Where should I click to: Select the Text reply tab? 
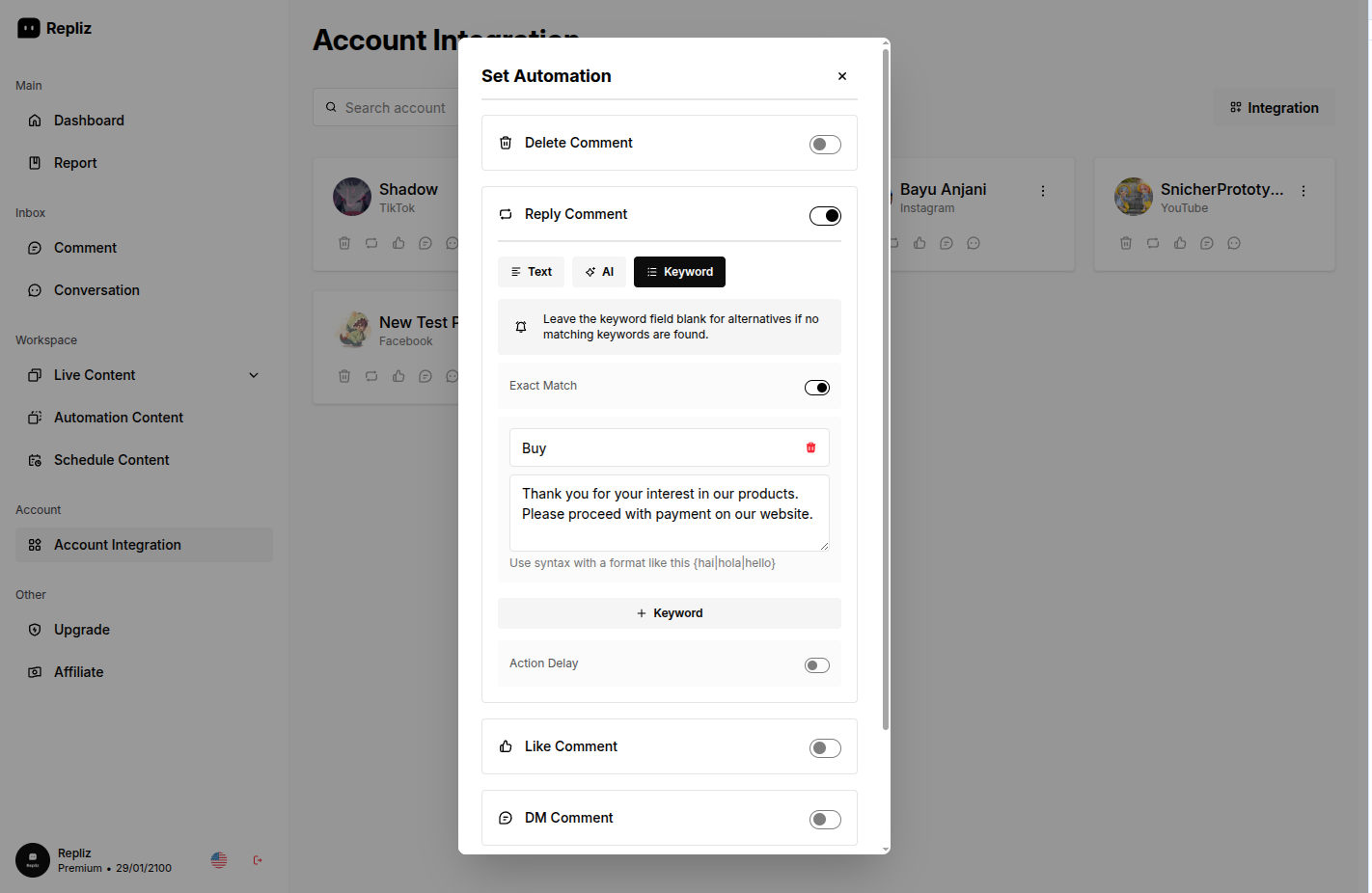(x=531, y=272)
